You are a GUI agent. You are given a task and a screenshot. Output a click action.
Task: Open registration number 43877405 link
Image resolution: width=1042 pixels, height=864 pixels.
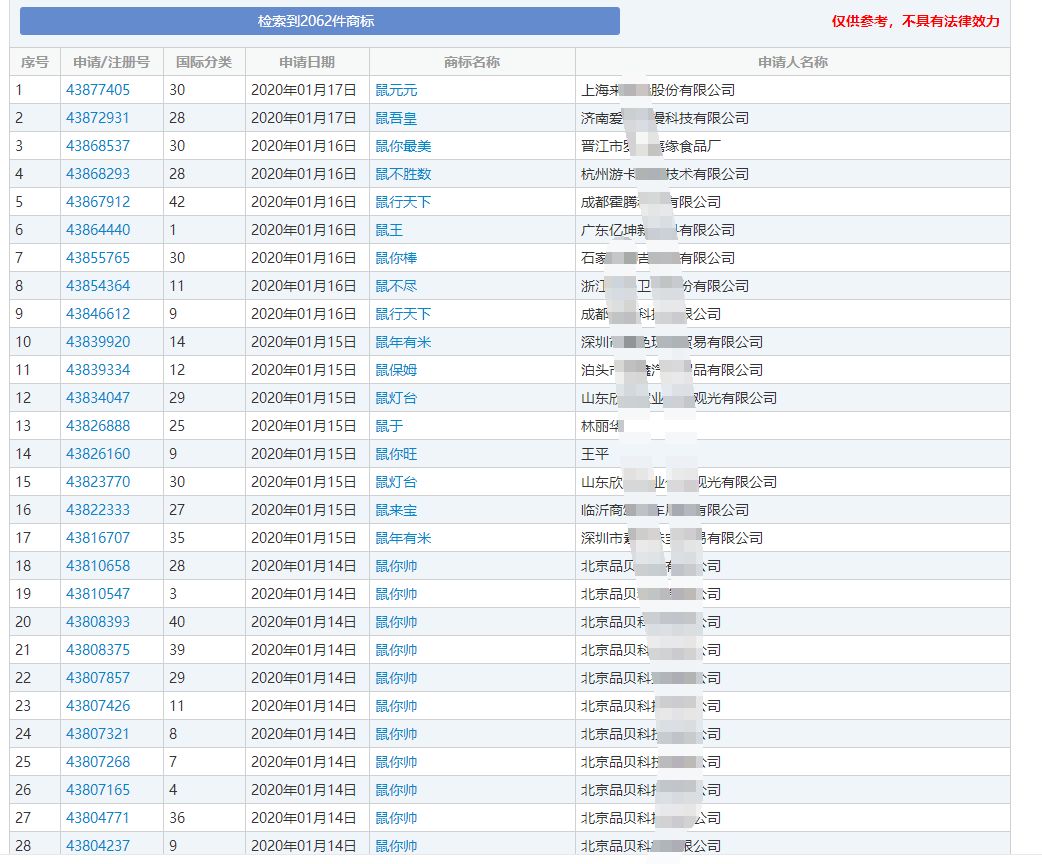(98, 90)
